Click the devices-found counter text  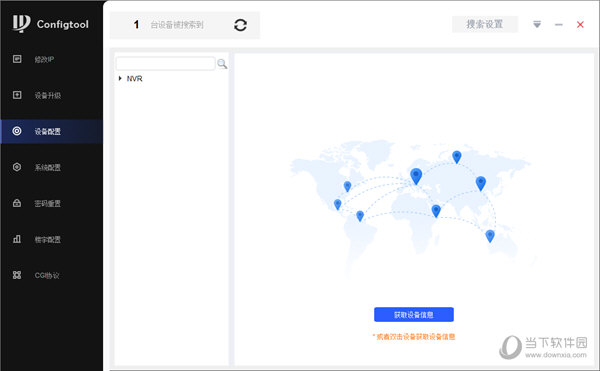(x=168, y=25)
